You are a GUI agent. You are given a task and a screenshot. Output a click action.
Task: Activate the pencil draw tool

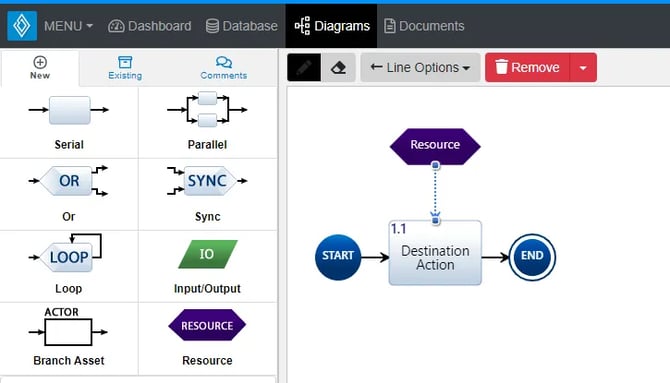tap(304, 68)
